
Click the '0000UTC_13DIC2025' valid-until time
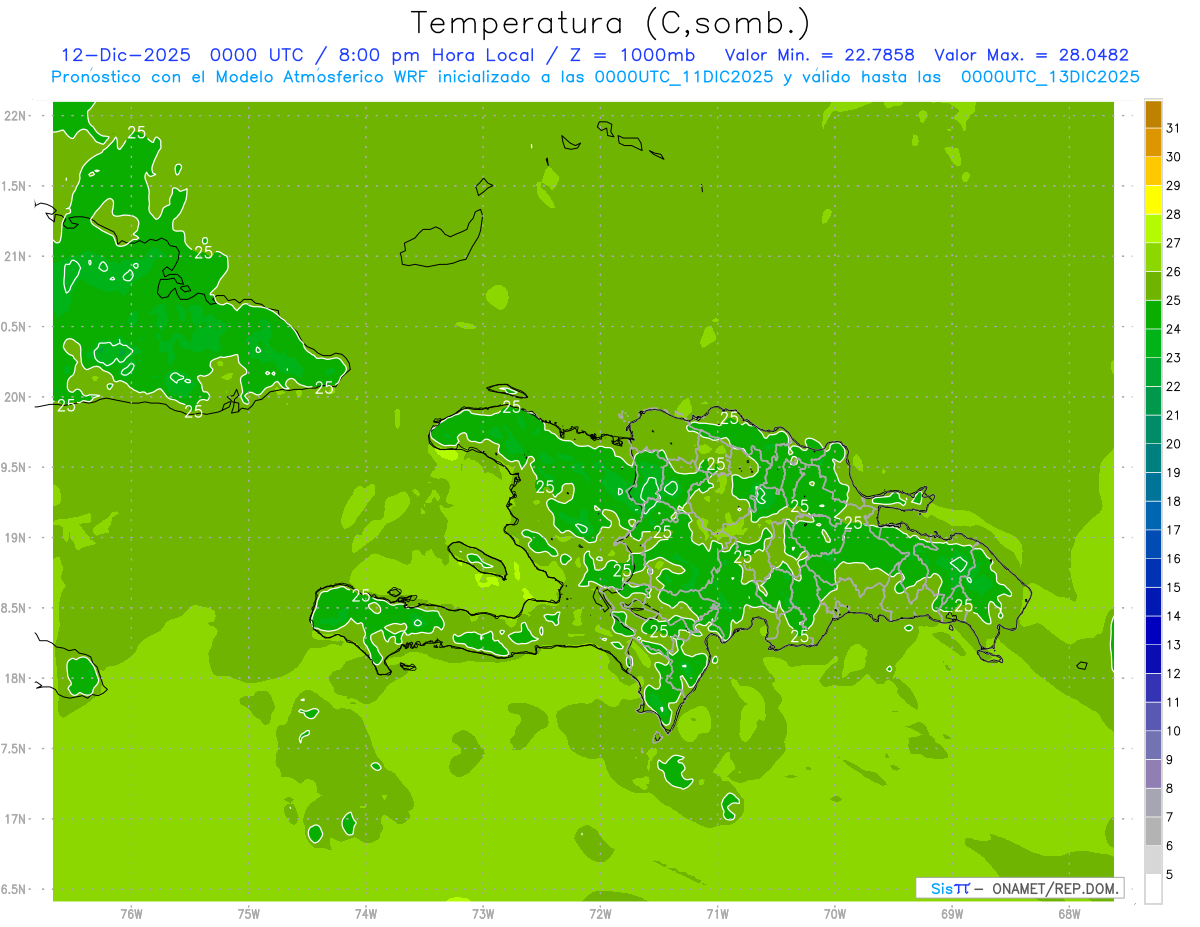[x=1050, y=77]
